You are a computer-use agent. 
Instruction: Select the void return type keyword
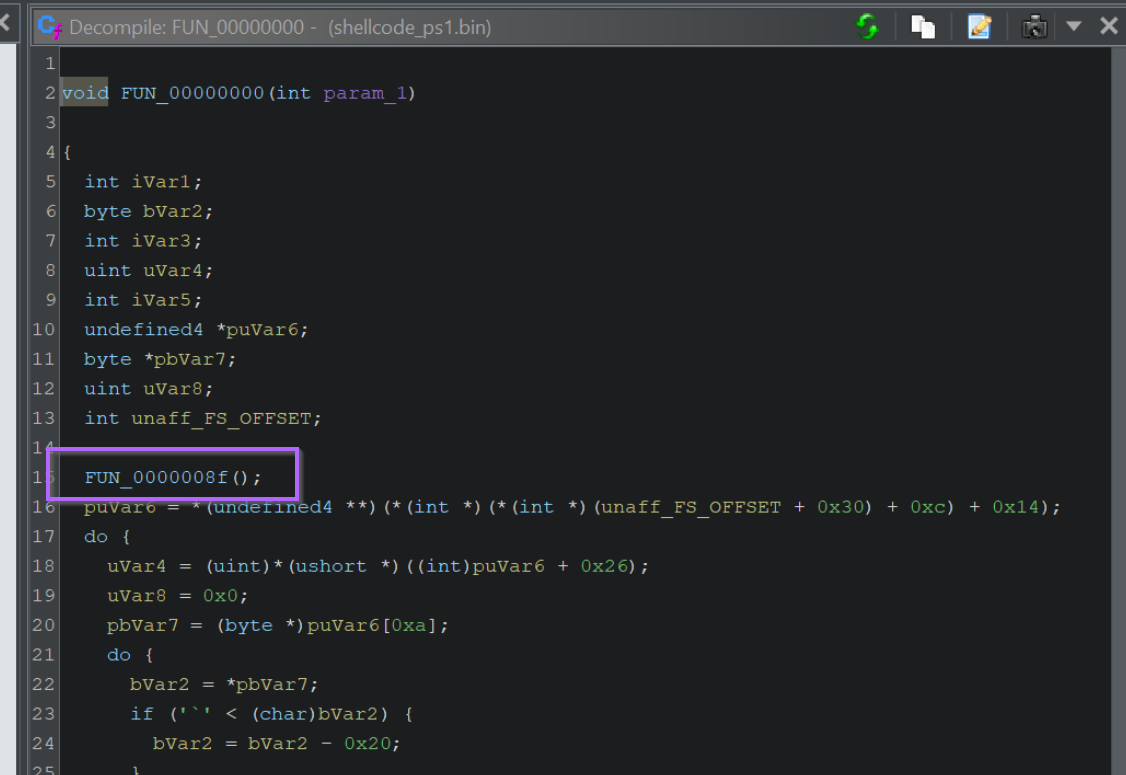[x=85, y=93]
